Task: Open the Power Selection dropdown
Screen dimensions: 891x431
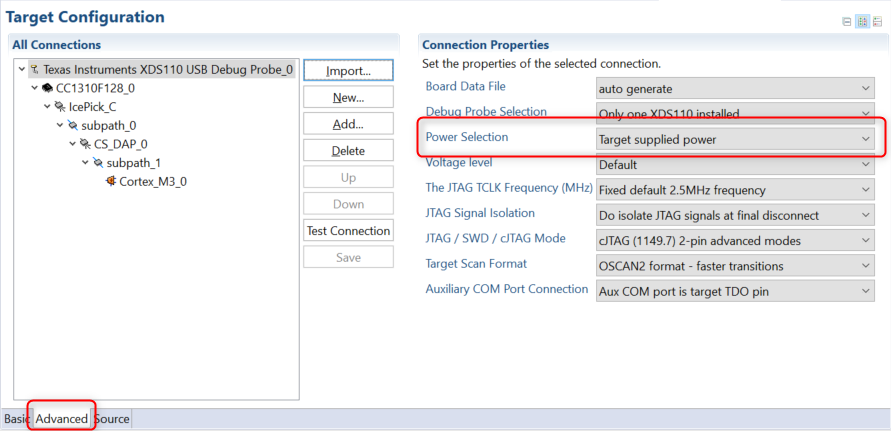Action: pyautogui.click(x=735, y=139)
